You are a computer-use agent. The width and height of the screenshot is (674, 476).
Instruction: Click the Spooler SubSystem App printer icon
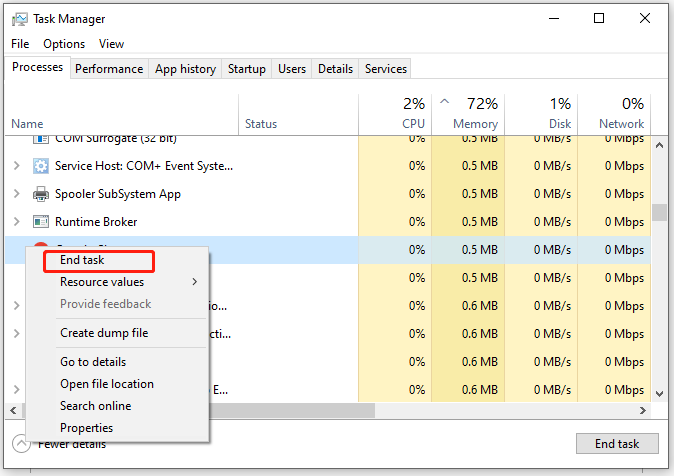click(41, 194)
